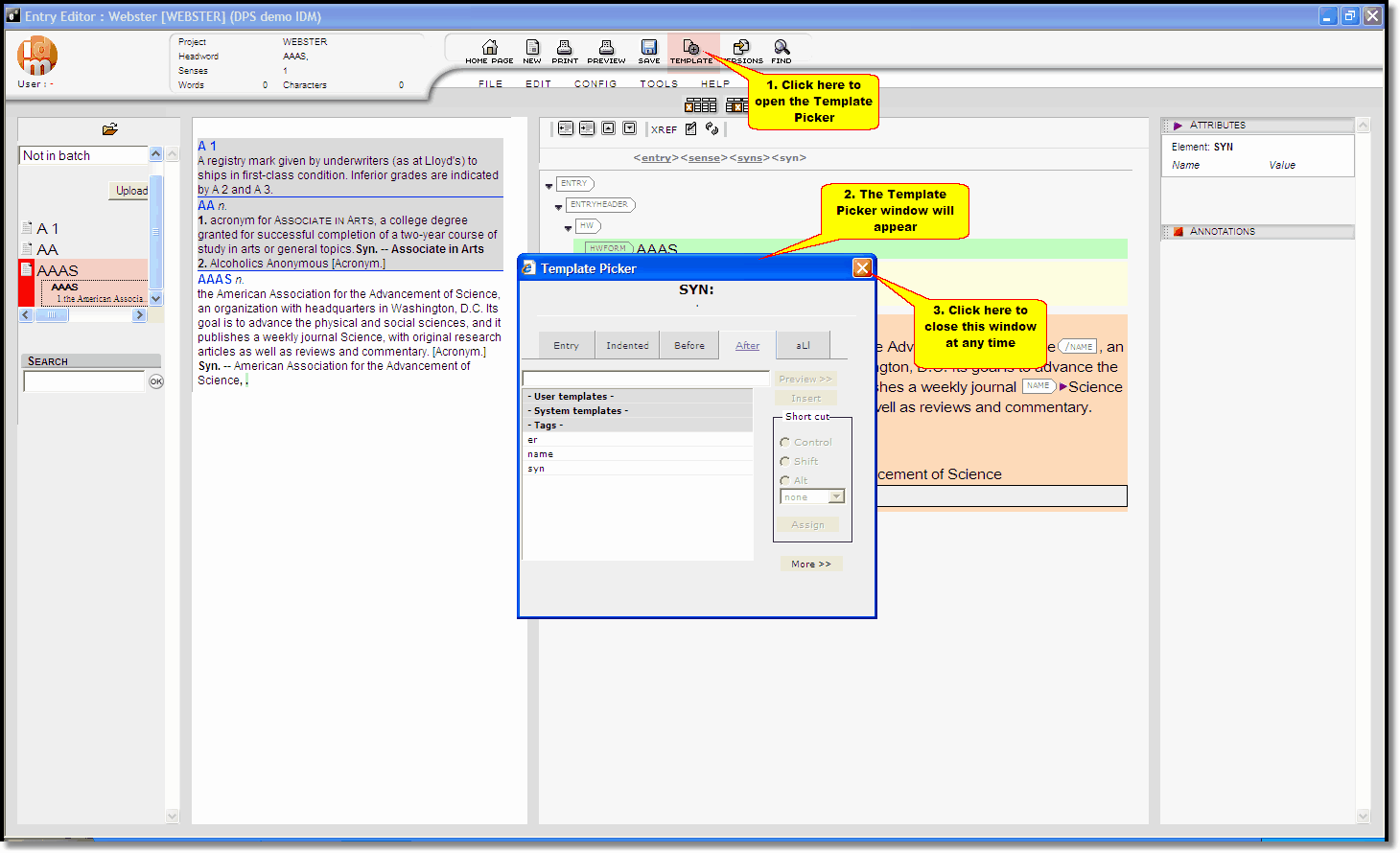Click the document icon beside AAAS

click(x=27, y=269)
